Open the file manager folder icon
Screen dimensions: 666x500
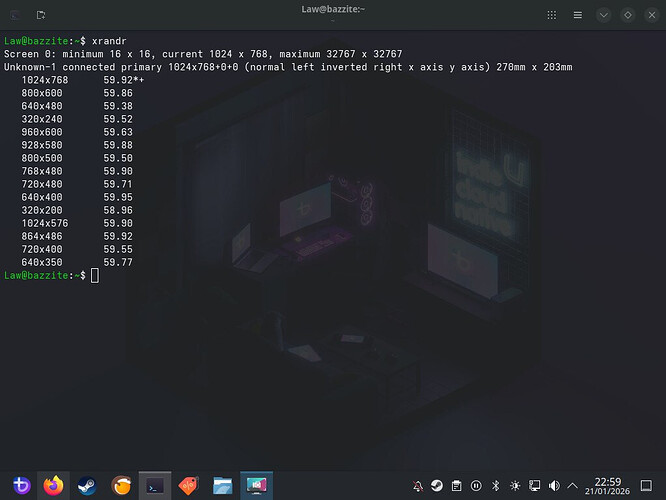tap(221, 485)
